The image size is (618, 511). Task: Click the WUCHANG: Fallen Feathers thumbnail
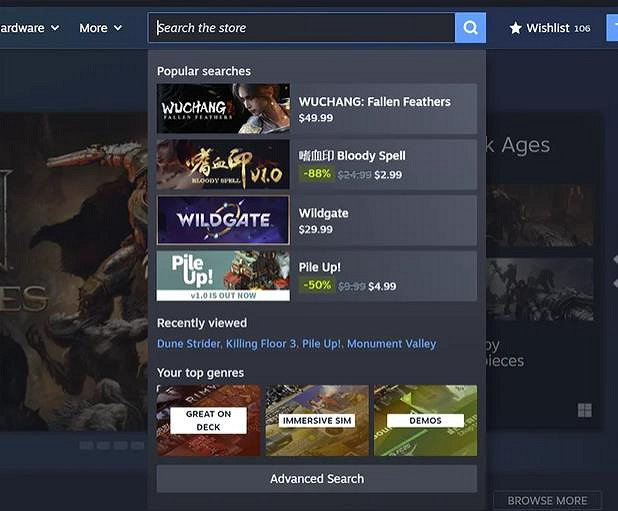[223, 109]
